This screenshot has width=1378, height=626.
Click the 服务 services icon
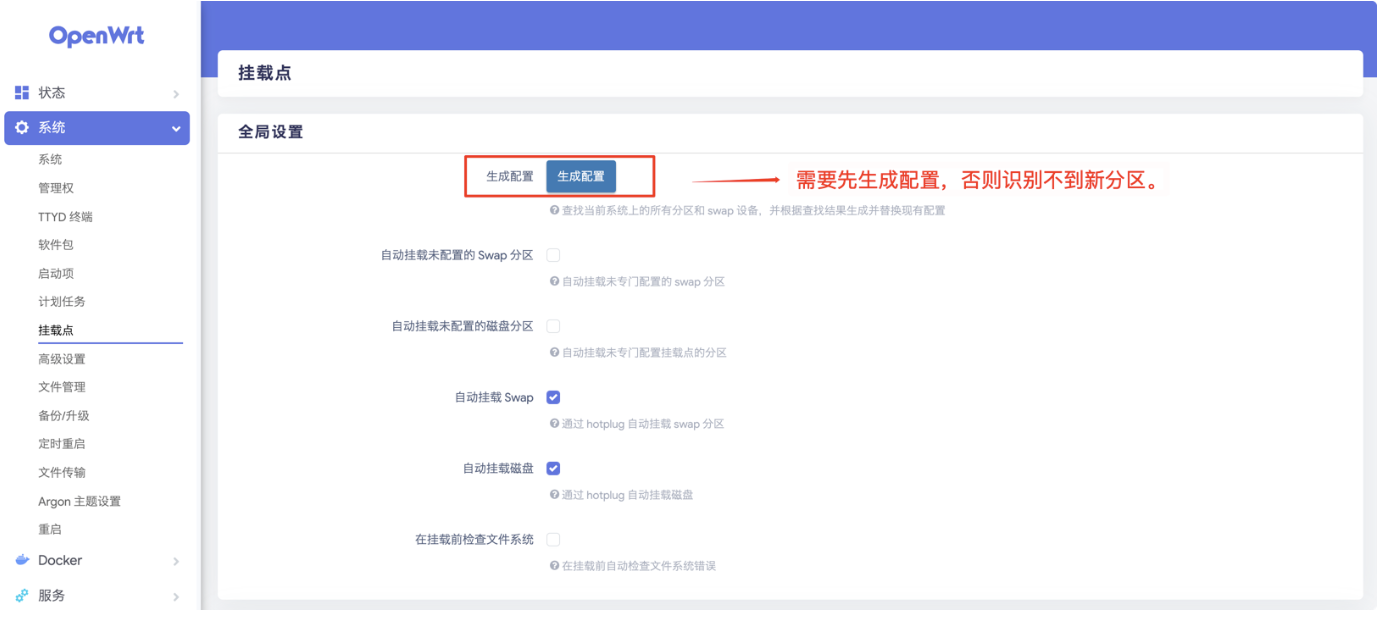[22, 596]
